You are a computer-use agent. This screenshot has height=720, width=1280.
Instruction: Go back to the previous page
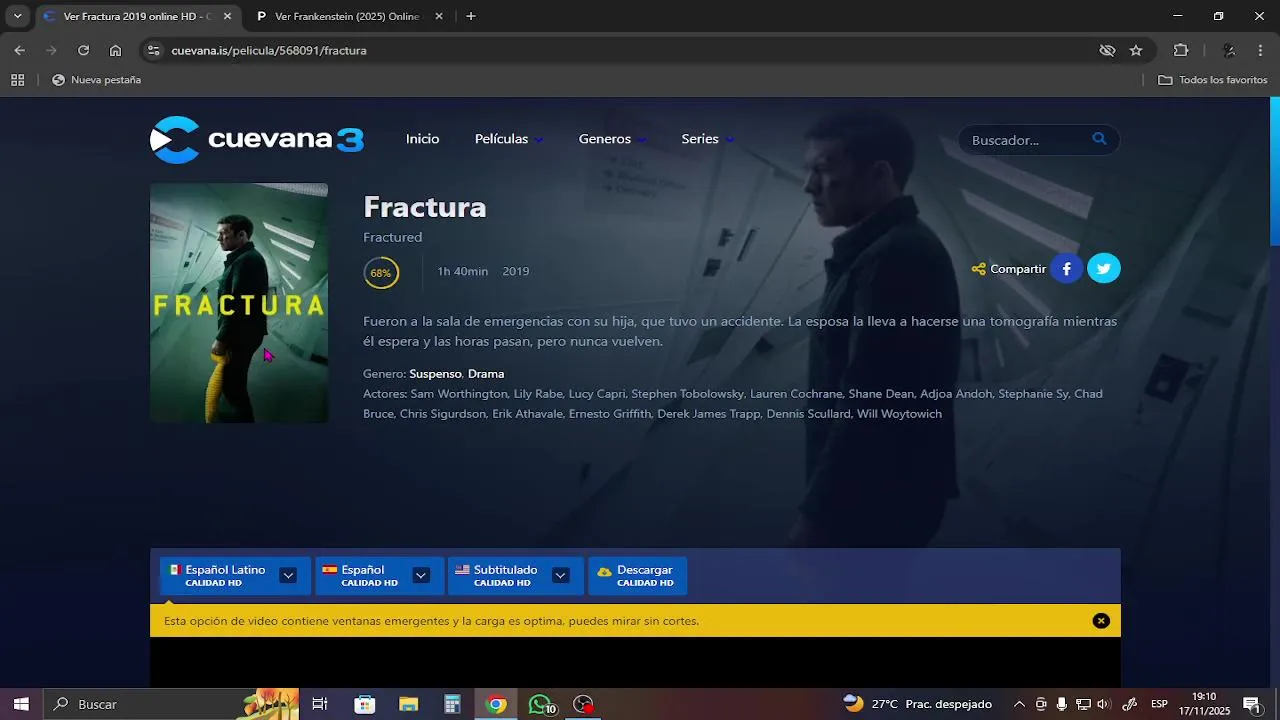(x=19, y=50)
